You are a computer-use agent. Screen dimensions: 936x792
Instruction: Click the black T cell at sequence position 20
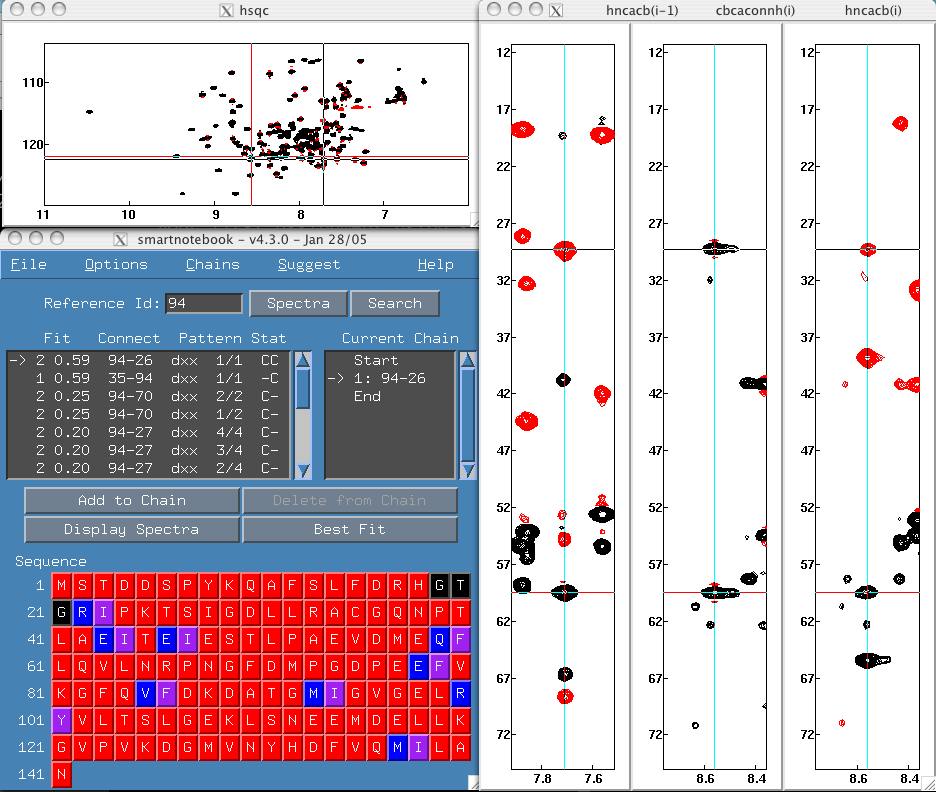460,586
